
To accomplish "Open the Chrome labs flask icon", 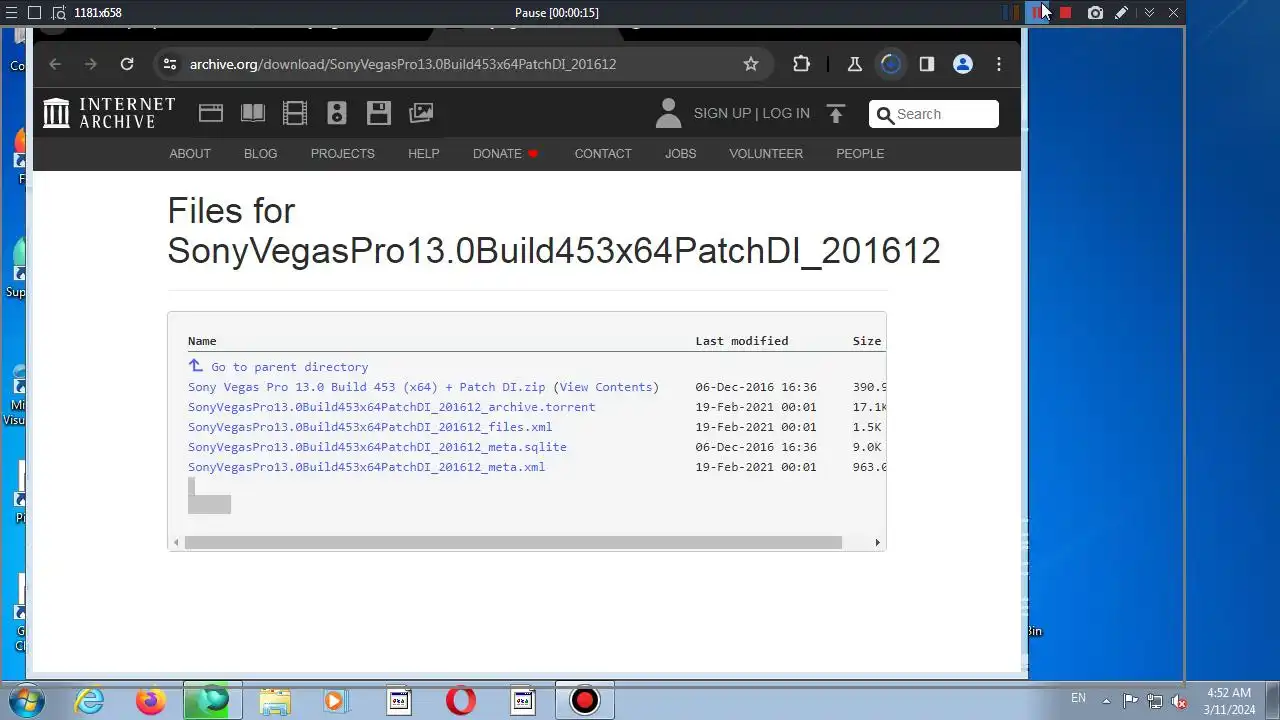I will [x=855, y=64].
